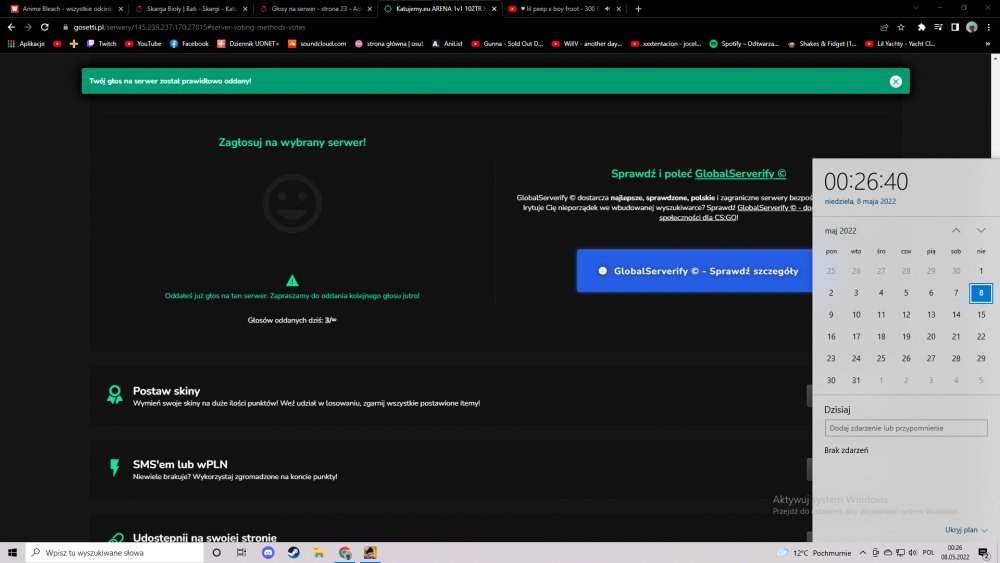1000x563 pixels.
Task: Open the Spotify bookmark
Action: pyautogui.click(x=744, y=44)
